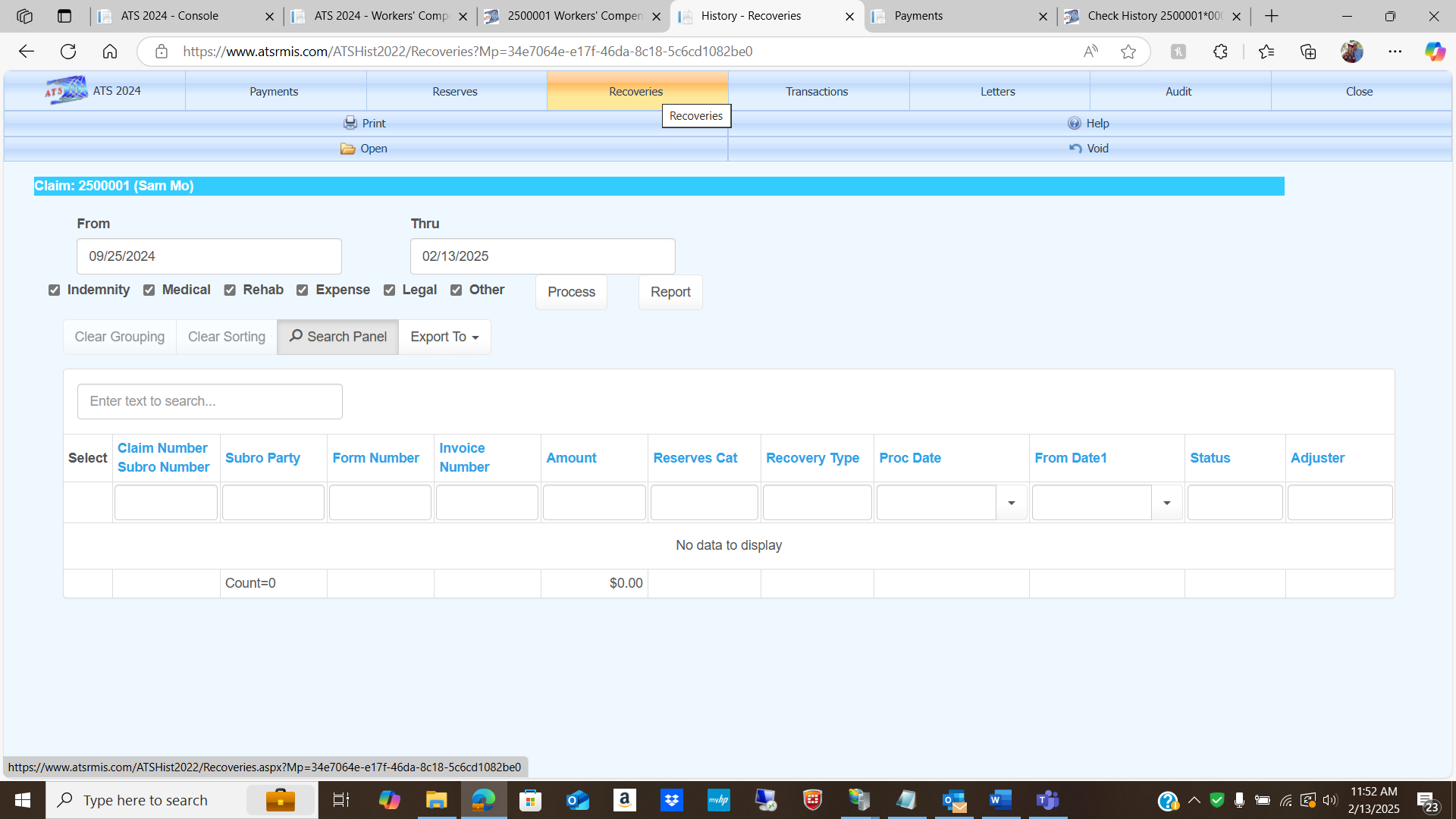
Task: Uncheck the Legal checkbox
Action: pyautogui.click(x=389, y=290)
